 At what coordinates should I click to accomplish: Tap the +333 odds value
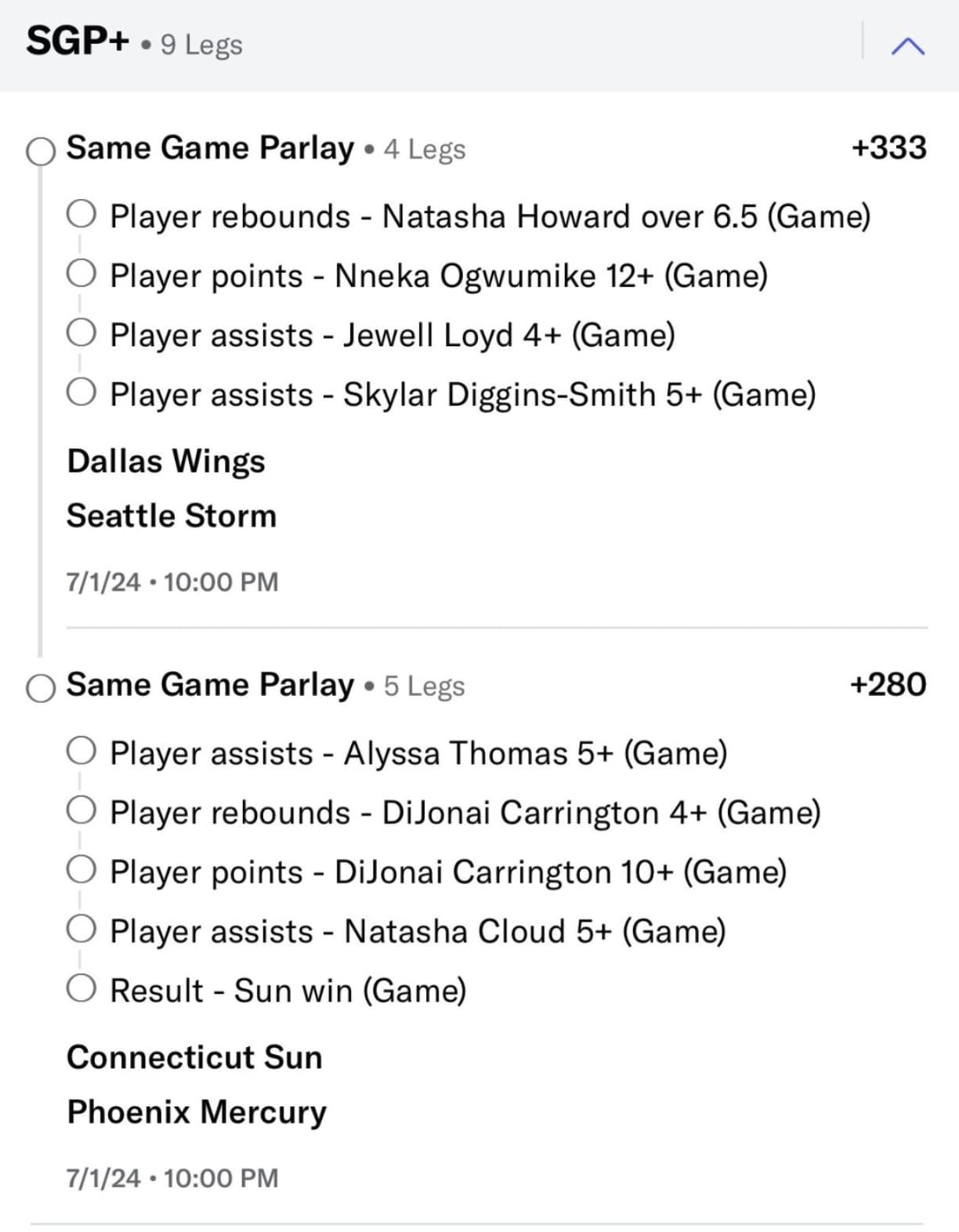(888, 147)
